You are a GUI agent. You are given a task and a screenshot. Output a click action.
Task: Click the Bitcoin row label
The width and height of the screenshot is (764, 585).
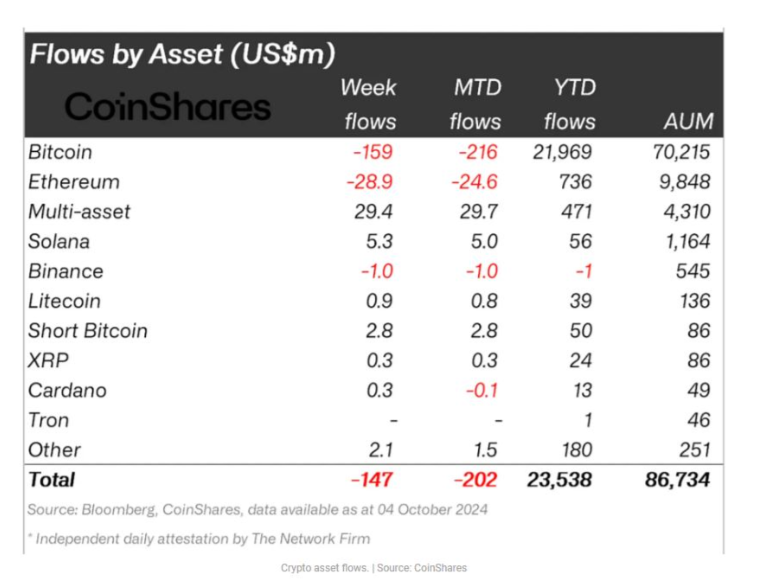pyautogui.click(x=61, y=152)
